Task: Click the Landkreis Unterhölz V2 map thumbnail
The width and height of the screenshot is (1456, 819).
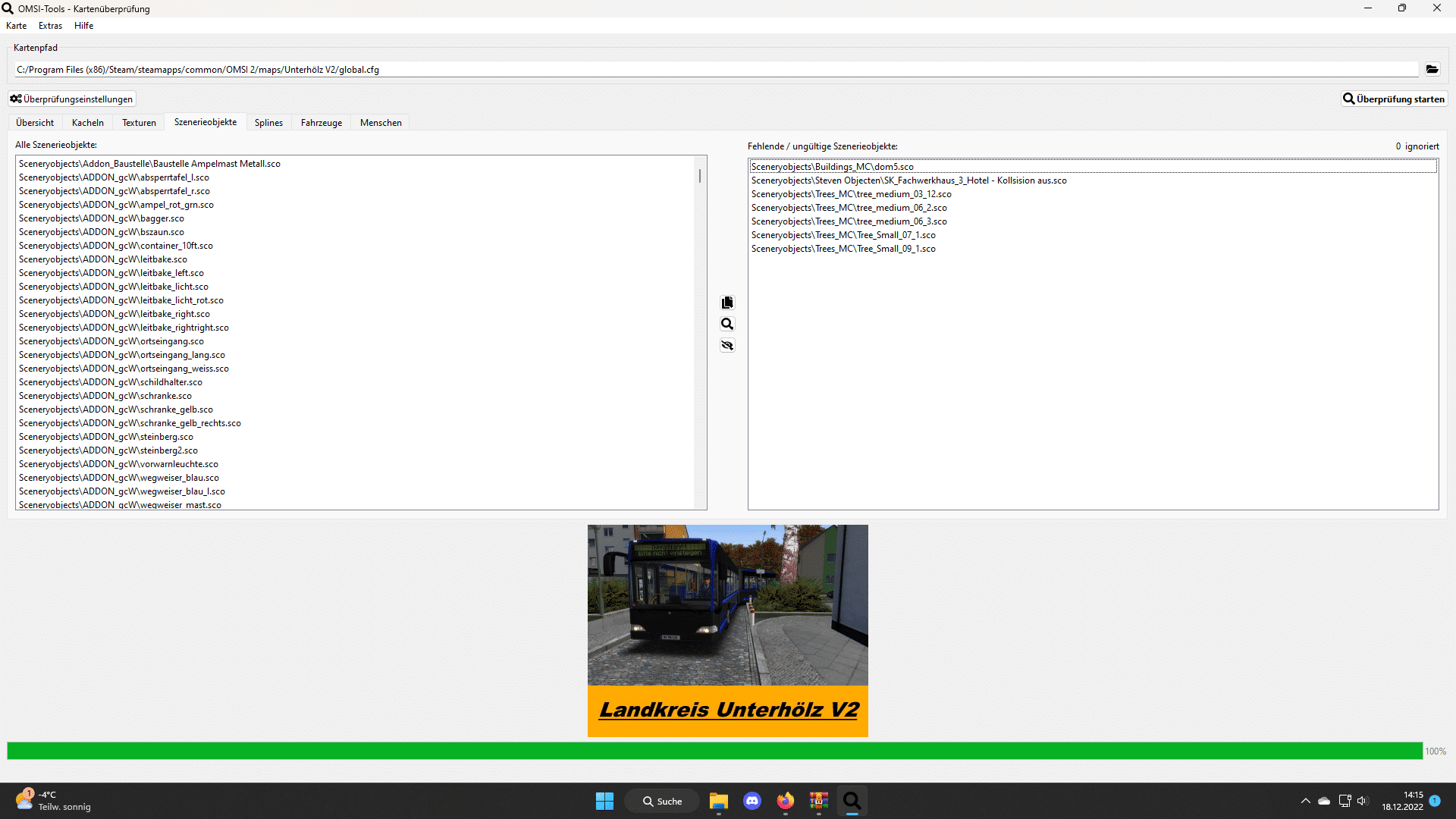Action: coord(727,629)
